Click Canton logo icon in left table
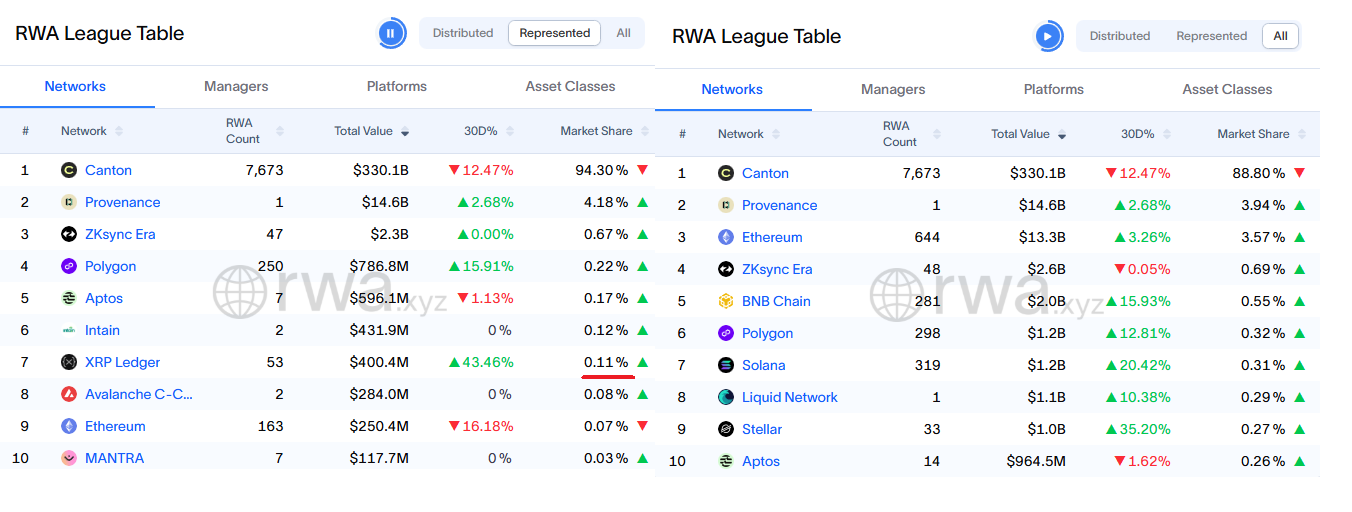This screenshot has width=1352, height=512. [69, 170]
